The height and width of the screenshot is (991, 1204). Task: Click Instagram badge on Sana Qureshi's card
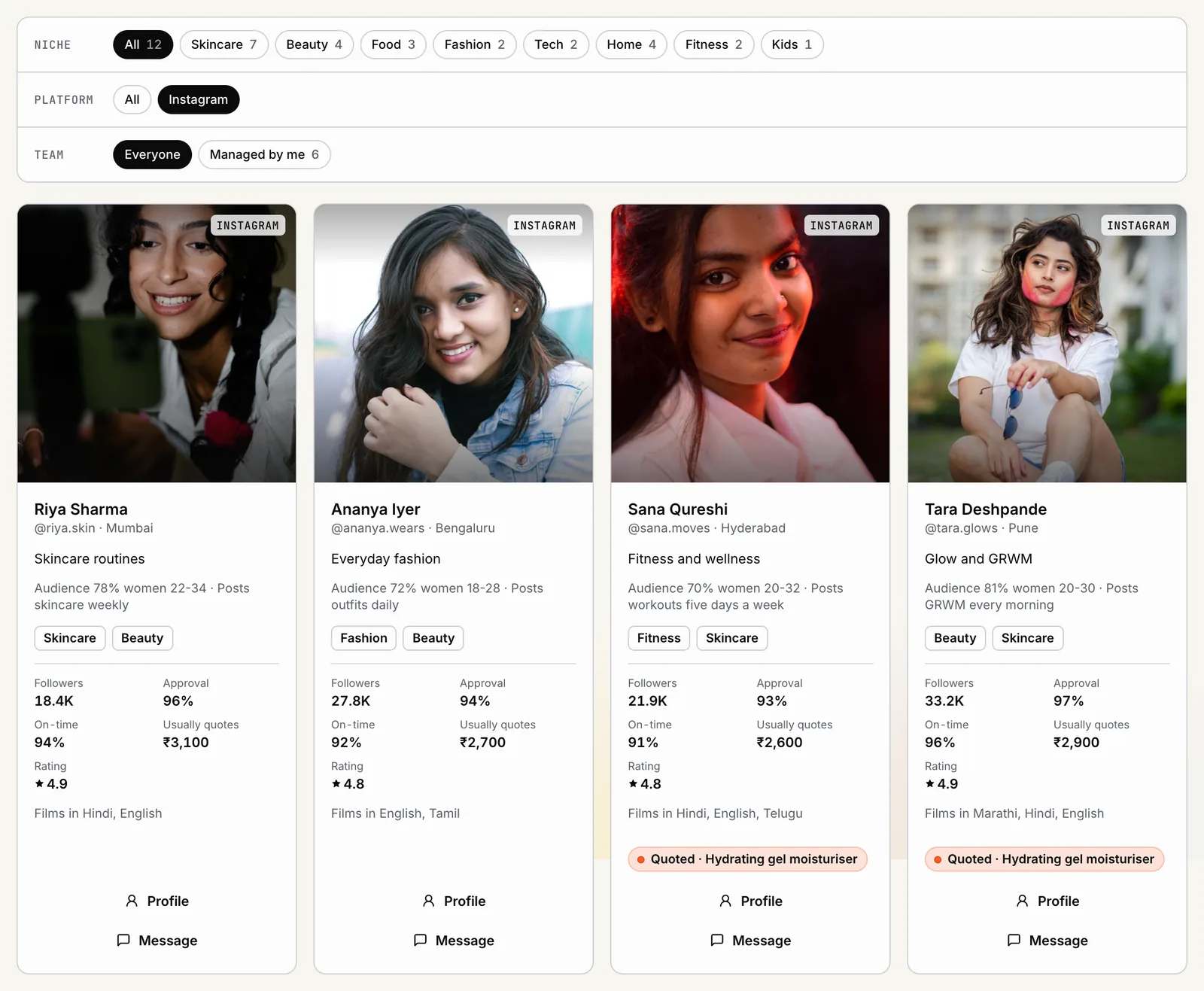(841, 226)
